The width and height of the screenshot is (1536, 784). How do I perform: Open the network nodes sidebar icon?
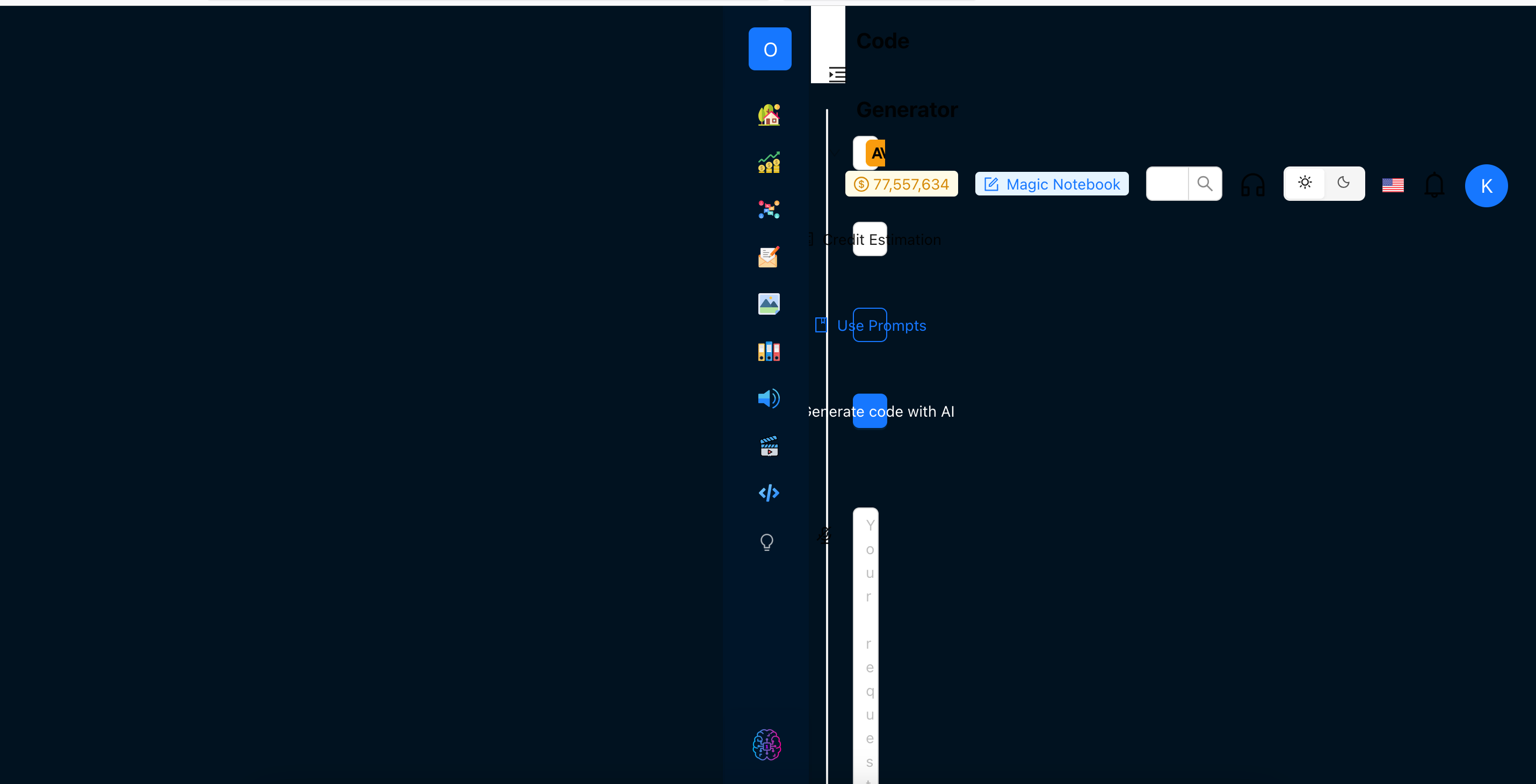[x=769, y=209]
